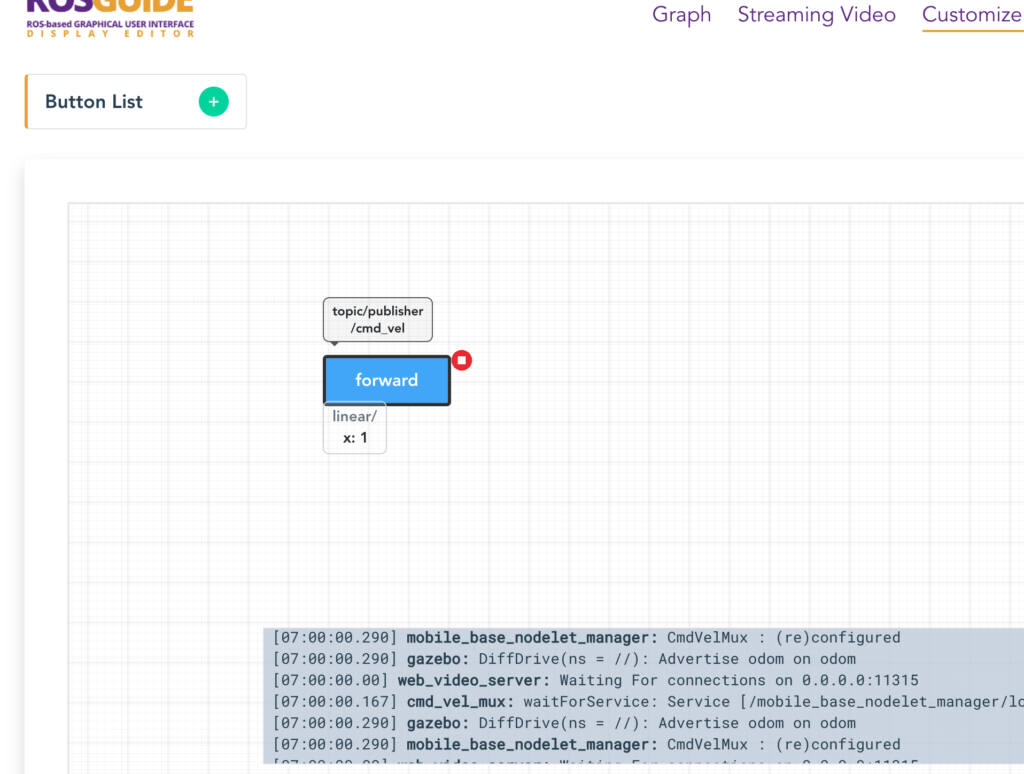Click the /cmd_vel topic text in the tooltip

point(377,328)
